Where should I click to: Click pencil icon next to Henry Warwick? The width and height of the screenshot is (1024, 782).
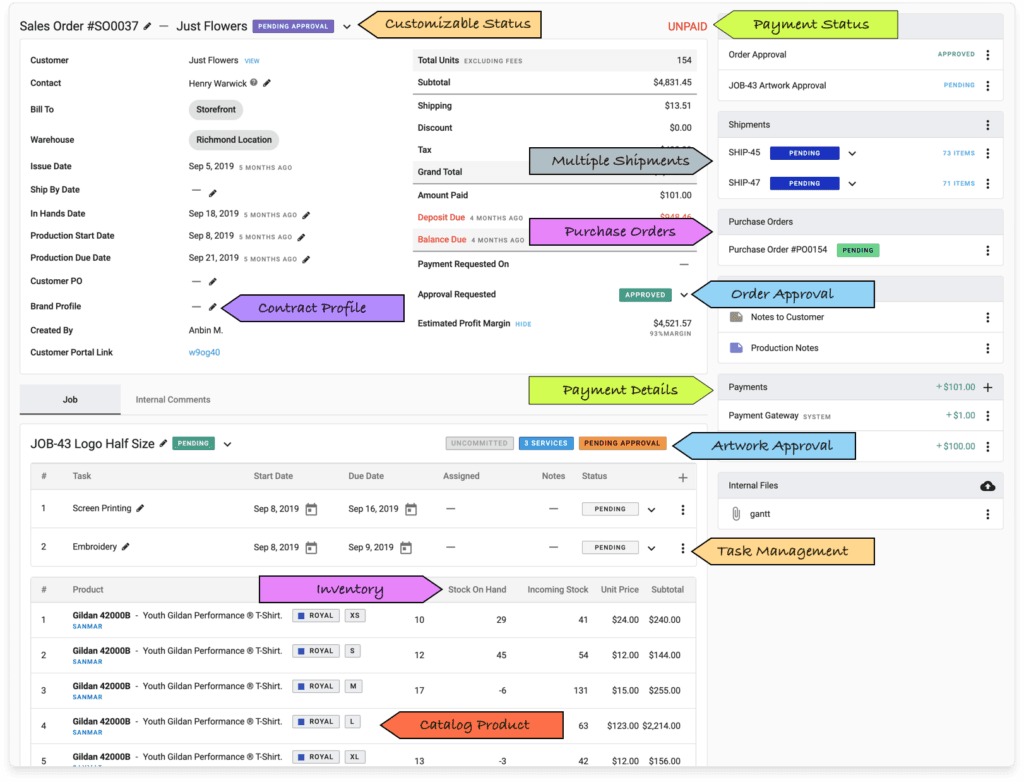tap(267, 83)
